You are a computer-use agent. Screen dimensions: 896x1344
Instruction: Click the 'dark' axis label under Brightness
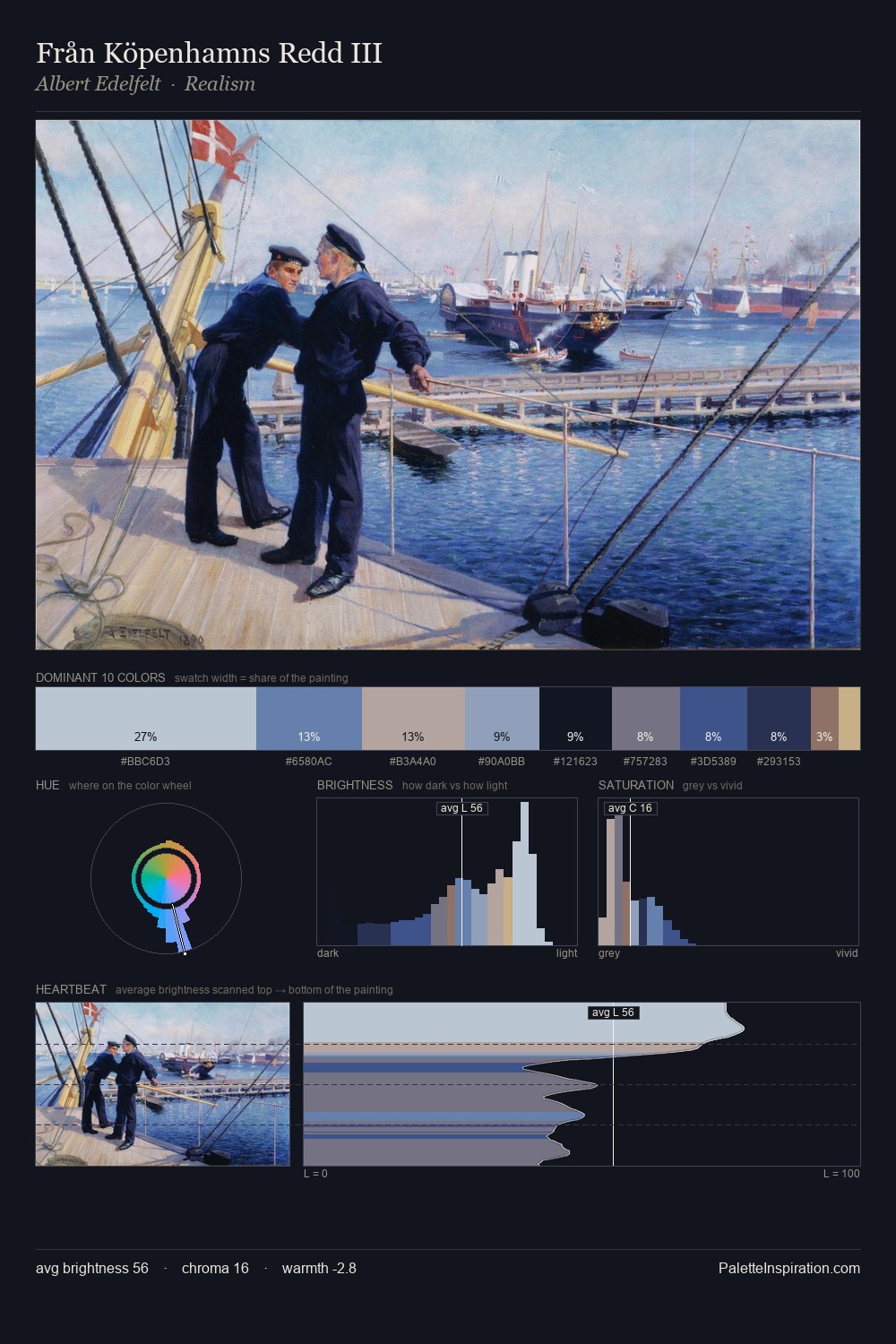(328, 953)
